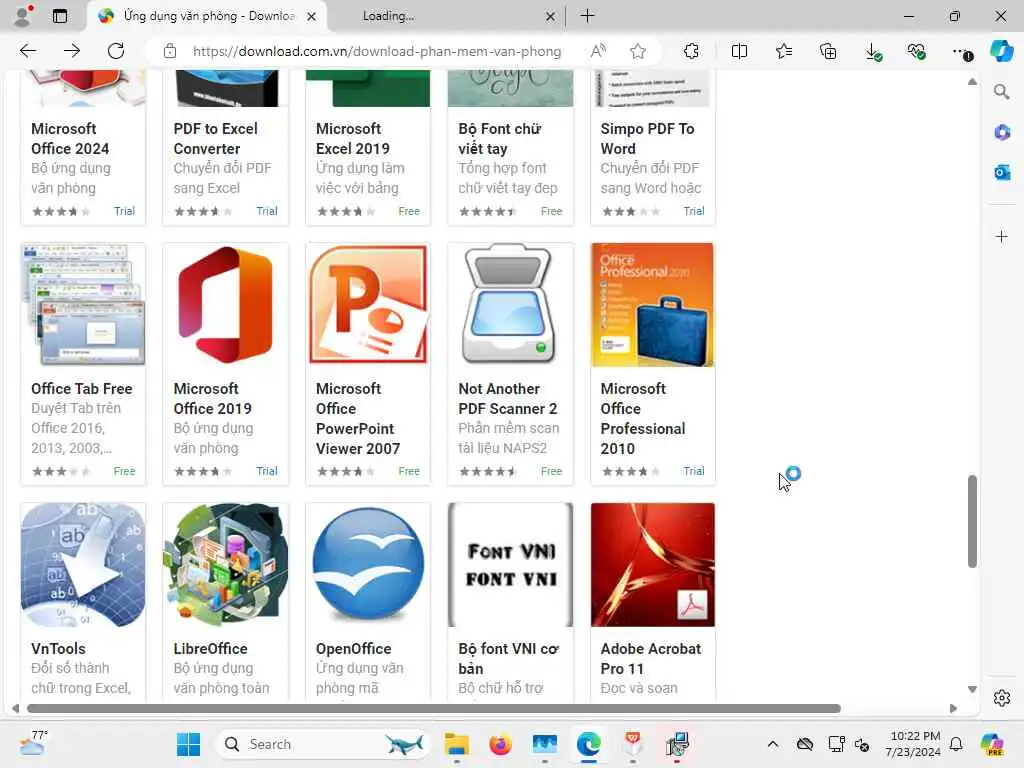Viewport: 1024px width, 768px height.
Task: Open Microsoft Office Professional 2010 title
Action: click(643, 419)
